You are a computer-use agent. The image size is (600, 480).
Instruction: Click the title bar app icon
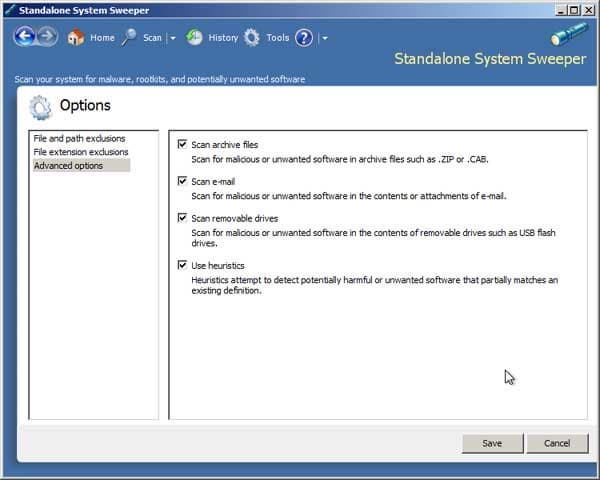10,10
